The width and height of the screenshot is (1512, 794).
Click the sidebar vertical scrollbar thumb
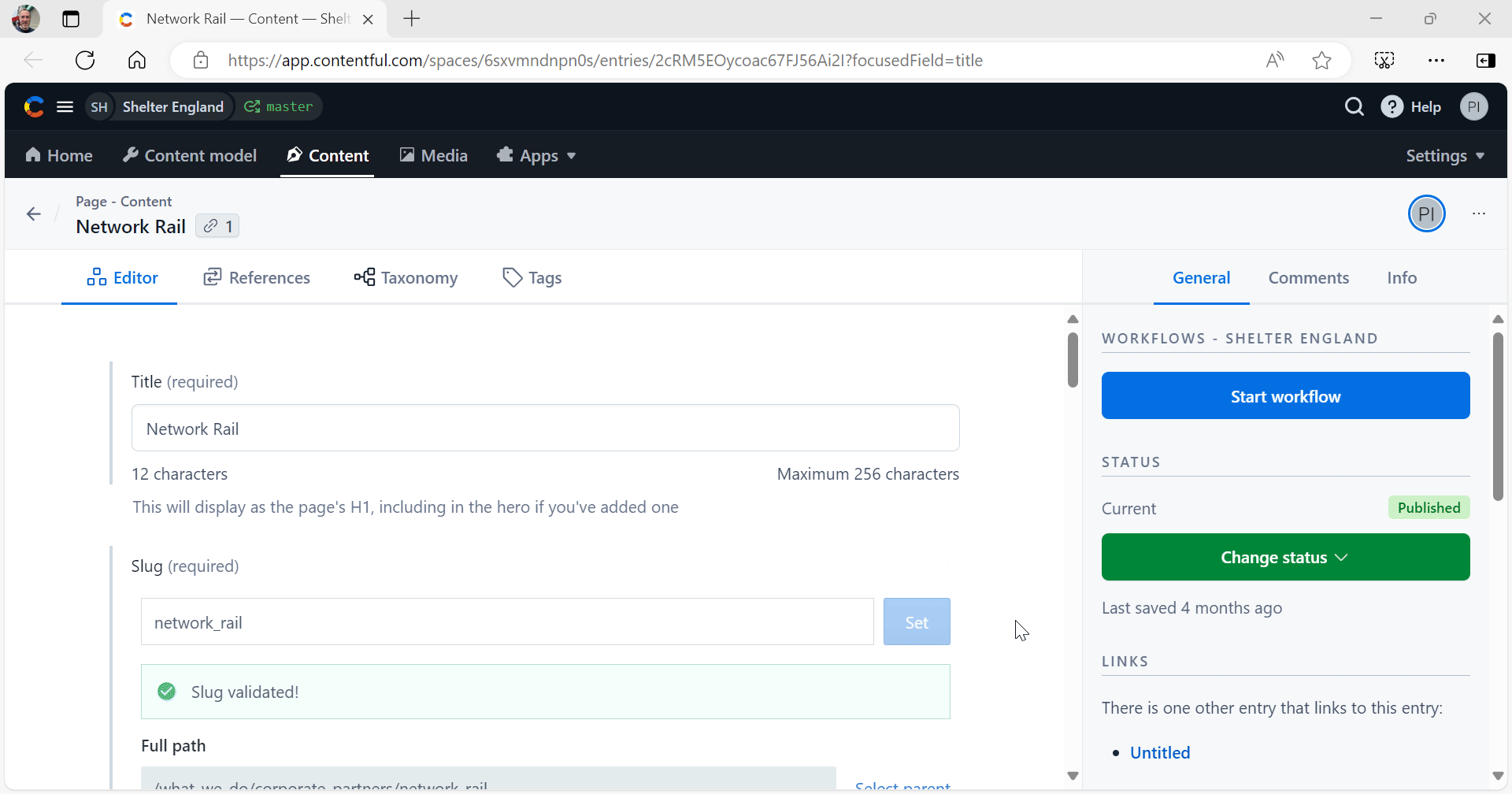click(x=1498, y=416)
